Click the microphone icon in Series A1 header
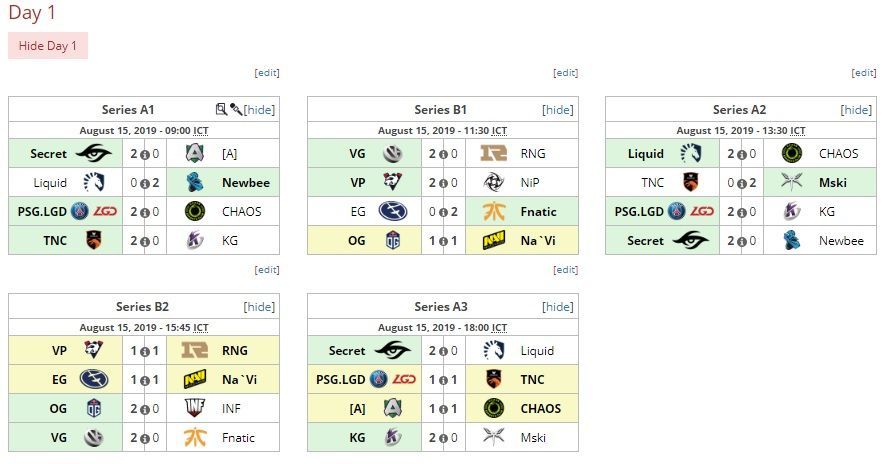The image size is (888, 464). (236, 109)
